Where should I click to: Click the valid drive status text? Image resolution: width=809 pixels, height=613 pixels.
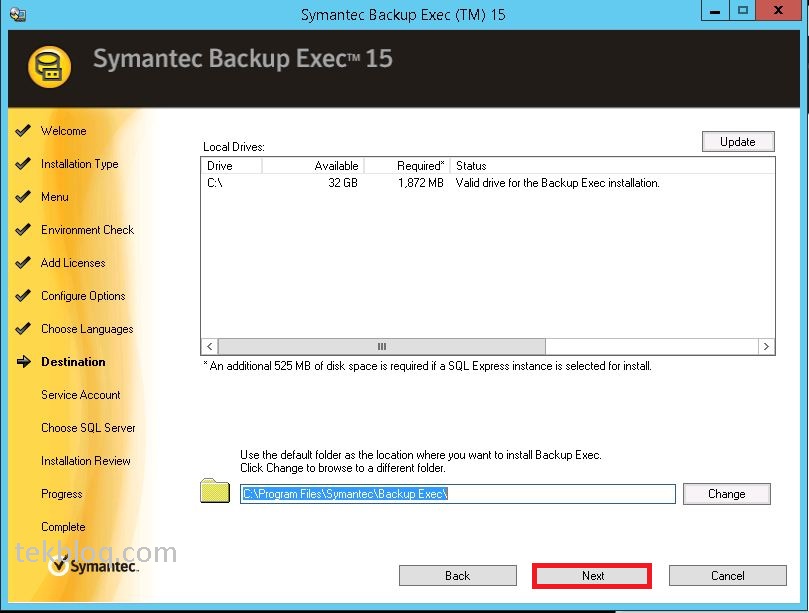pos(557,183)
